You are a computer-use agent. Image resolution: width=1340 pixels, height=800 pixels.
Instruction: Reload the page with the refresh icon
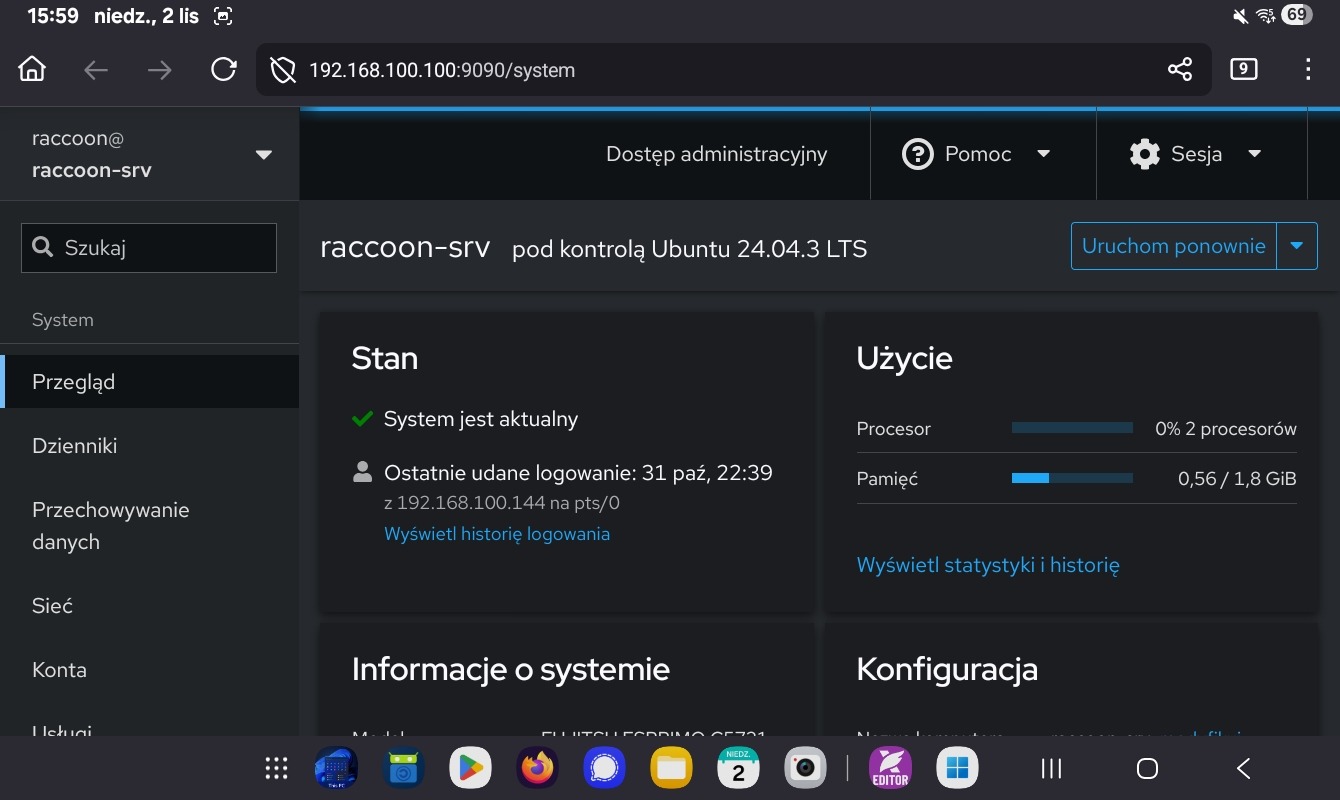click(x=223, y=70)
